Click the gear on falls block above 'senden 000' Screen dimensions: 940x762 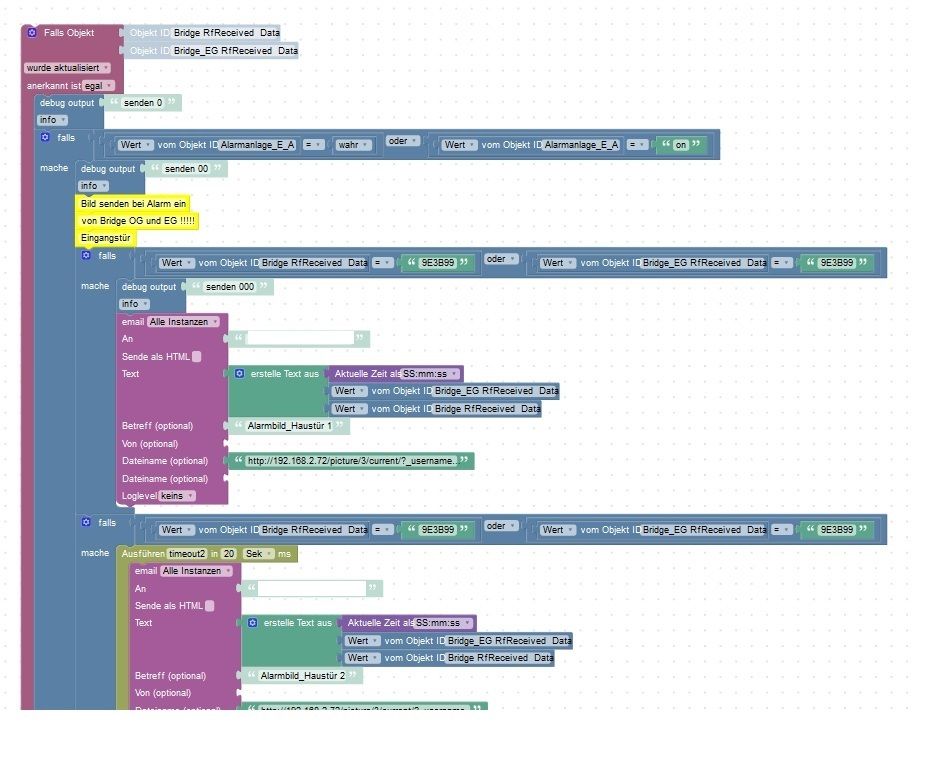coord(86,255)
